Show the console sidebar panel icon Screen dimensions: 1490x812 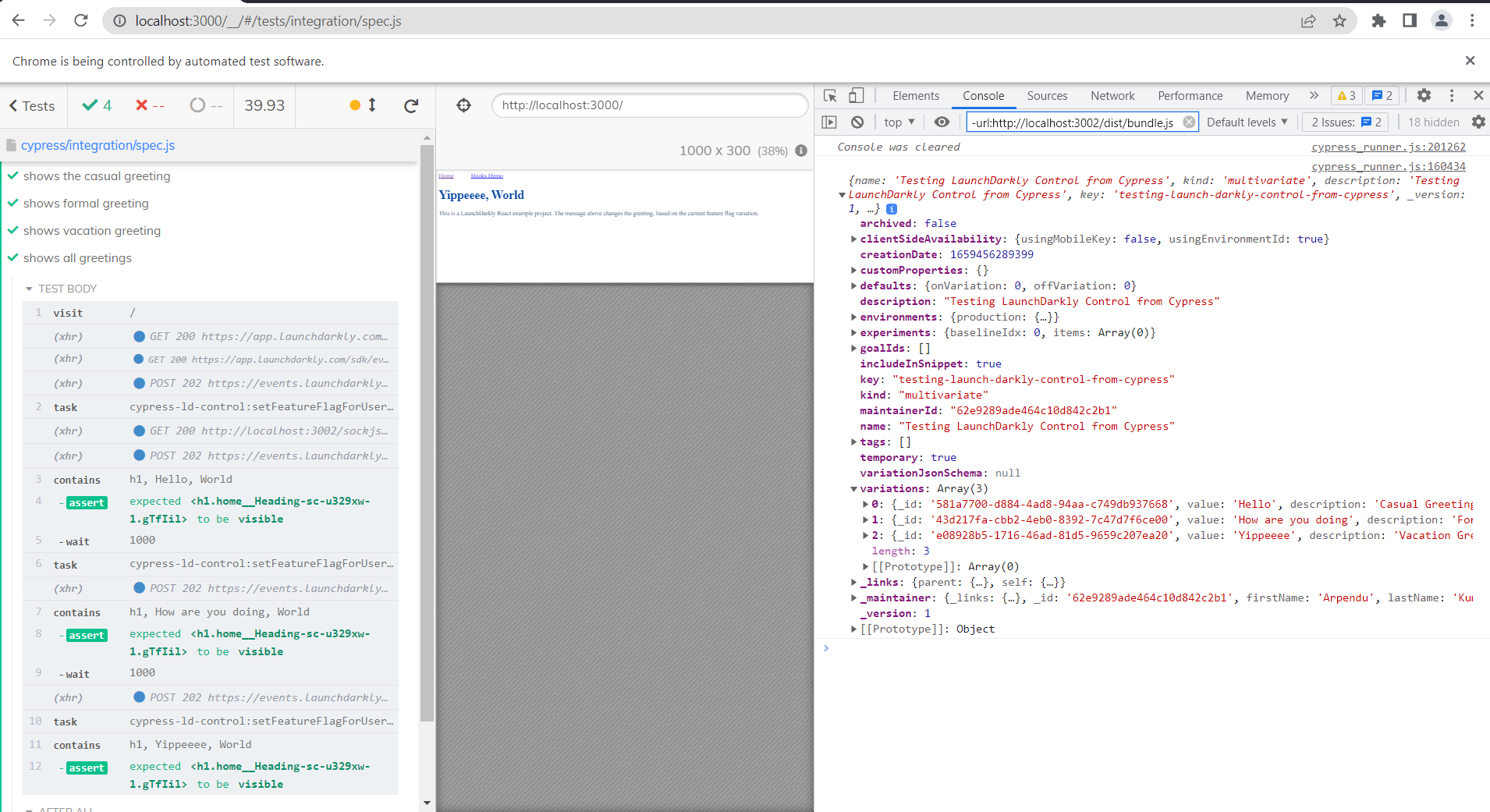(829, 122)
